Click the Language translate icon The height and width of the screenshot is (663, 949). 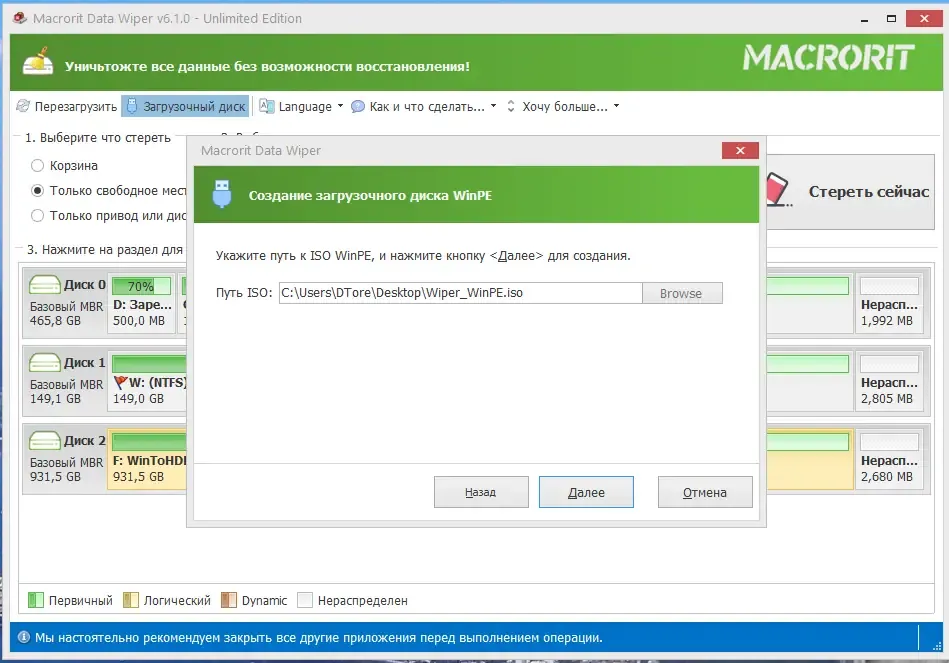[267, 106]
